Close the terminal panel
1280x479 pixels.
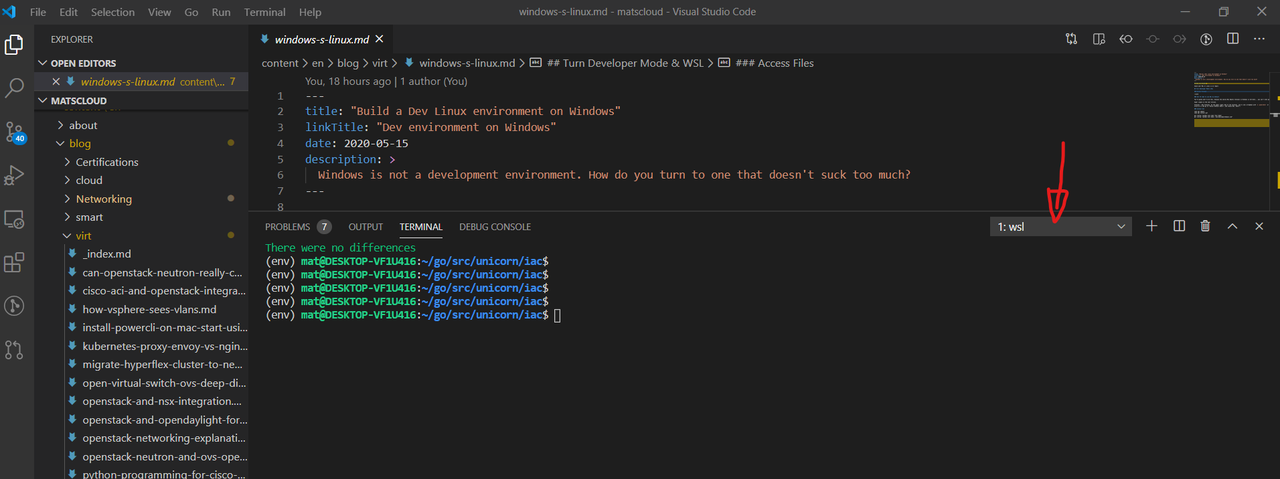point(1259,226)
